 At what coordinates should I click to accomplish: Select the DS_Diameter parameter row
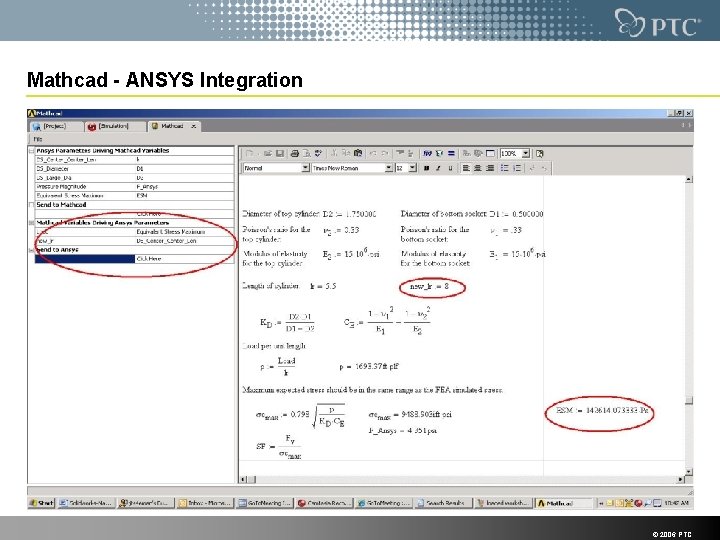tap(135, 169)
